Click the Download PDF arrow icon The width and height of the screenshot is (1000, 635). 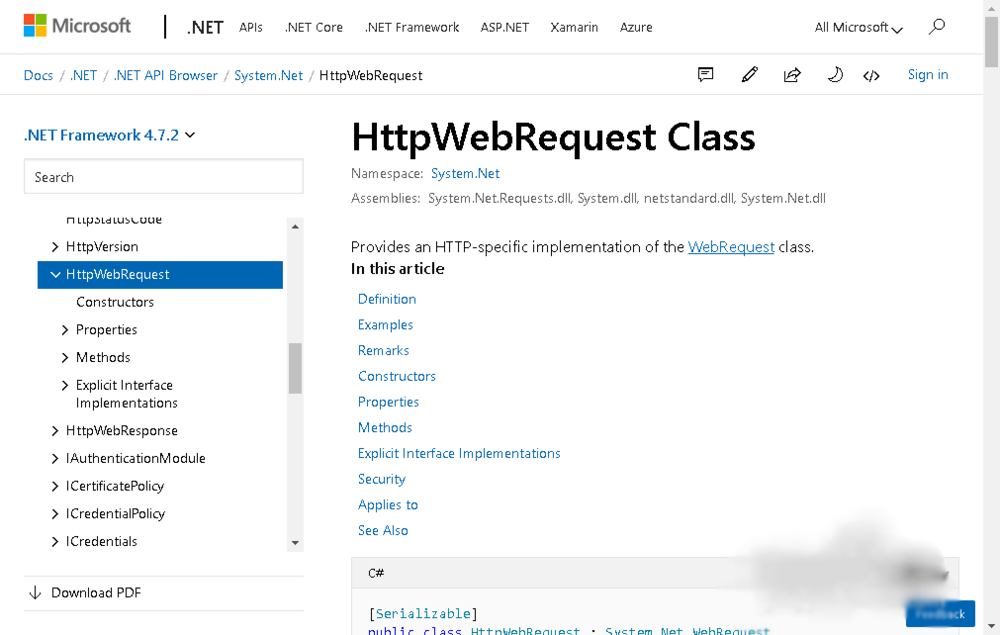35,593
